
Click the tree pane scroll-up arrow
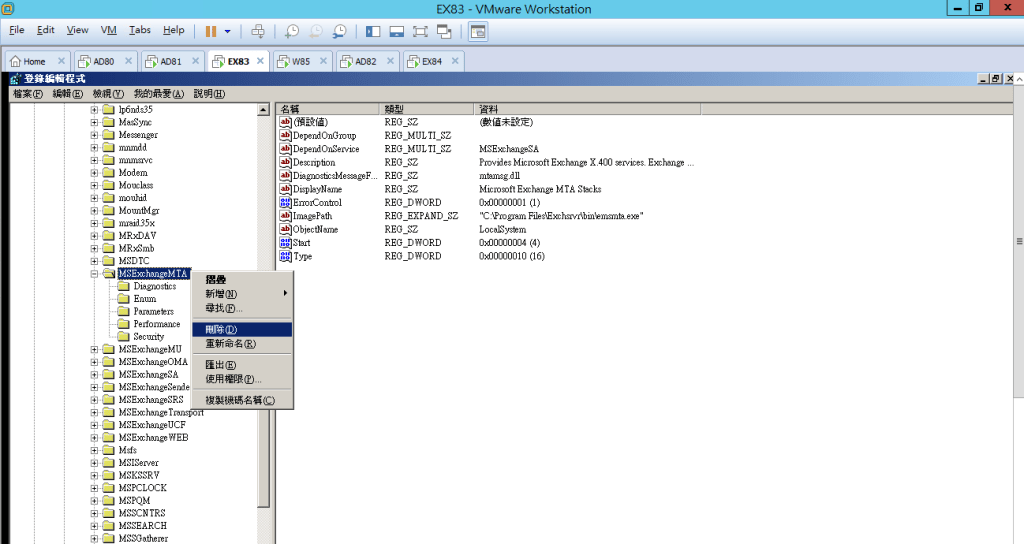[264, 109]
